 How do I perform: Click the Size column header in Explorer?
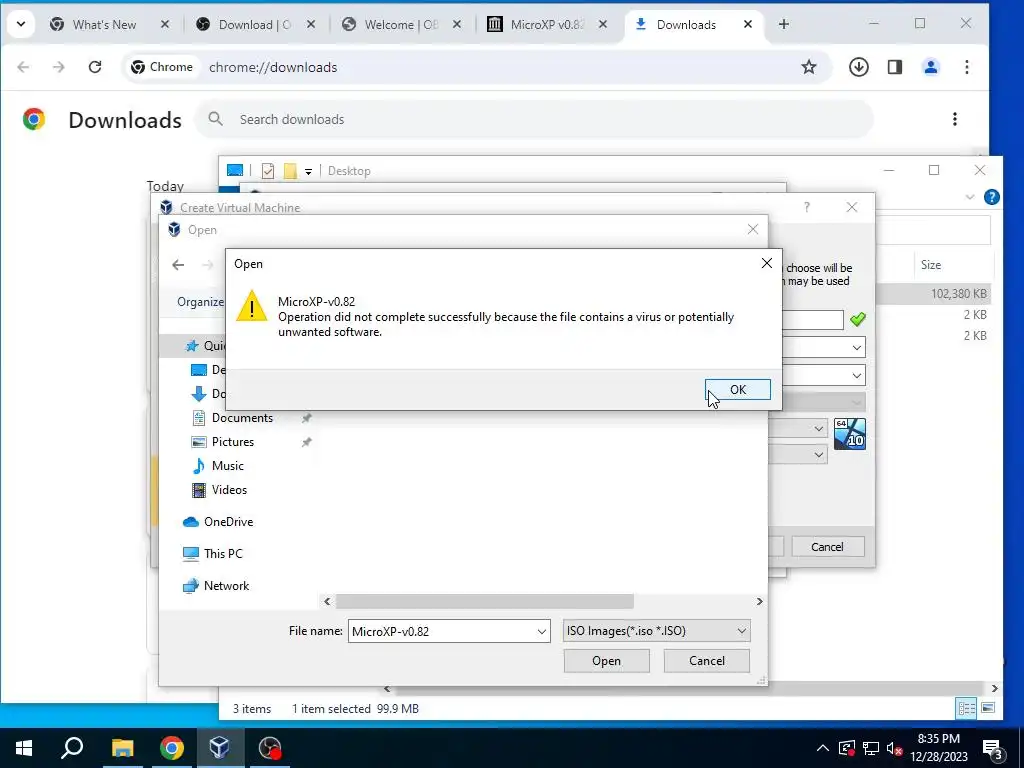(931, 264)
